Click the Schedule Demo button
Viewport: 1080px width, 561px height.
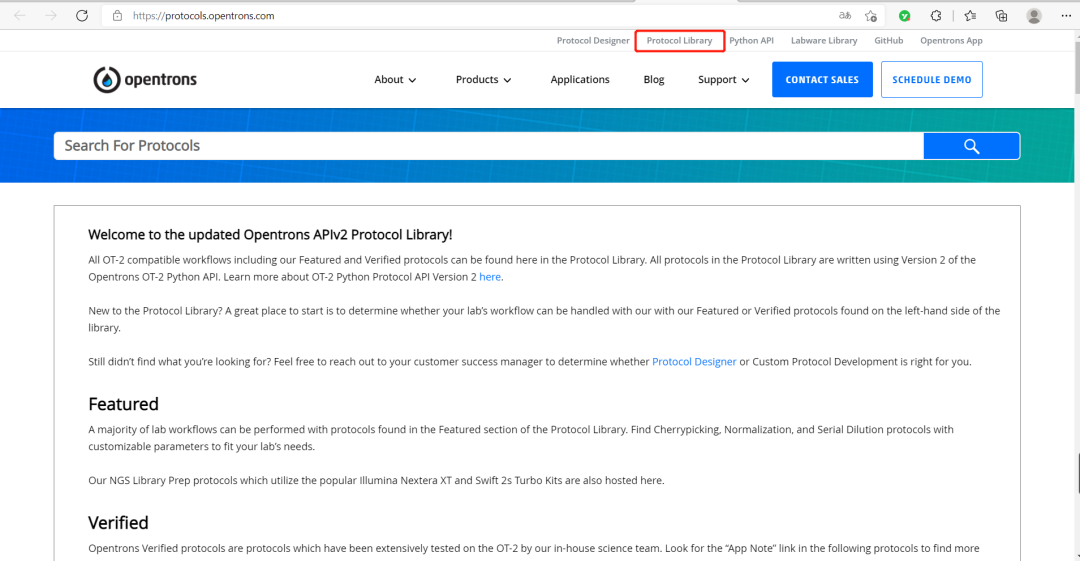(x=932, y=79)
